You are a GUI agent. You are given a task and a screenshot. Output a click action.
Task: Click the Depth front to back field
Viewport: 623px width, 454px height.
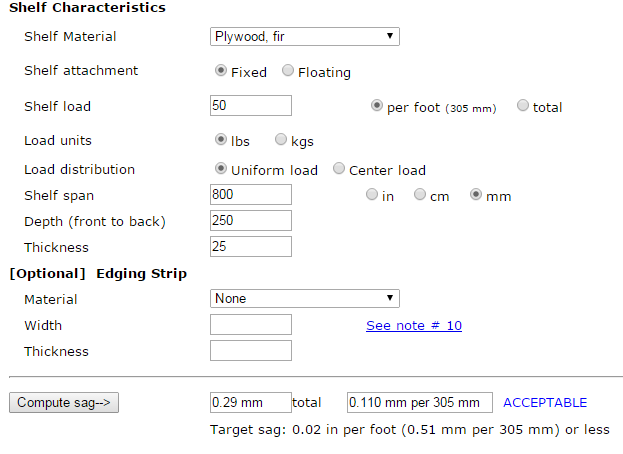point(251,221)
